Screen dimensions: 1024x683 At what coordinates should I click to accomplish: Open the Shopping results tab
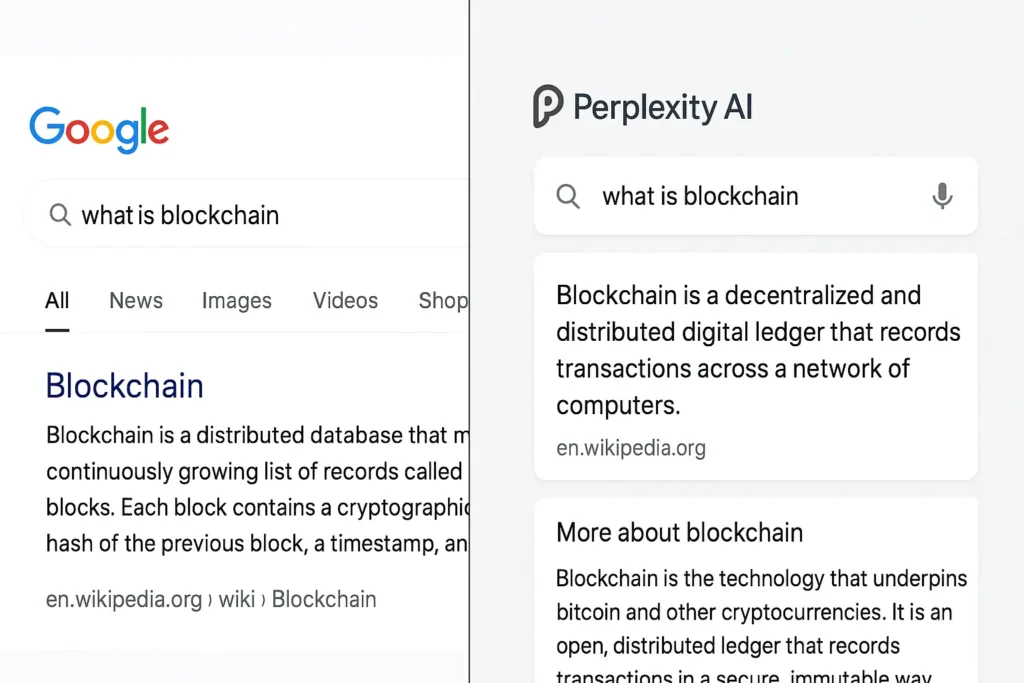coord(443,300)
